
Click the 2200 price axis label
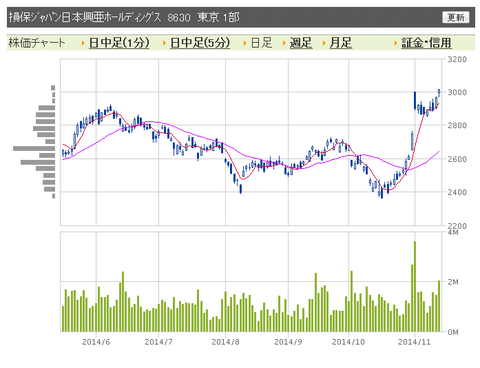click(457, 226)
